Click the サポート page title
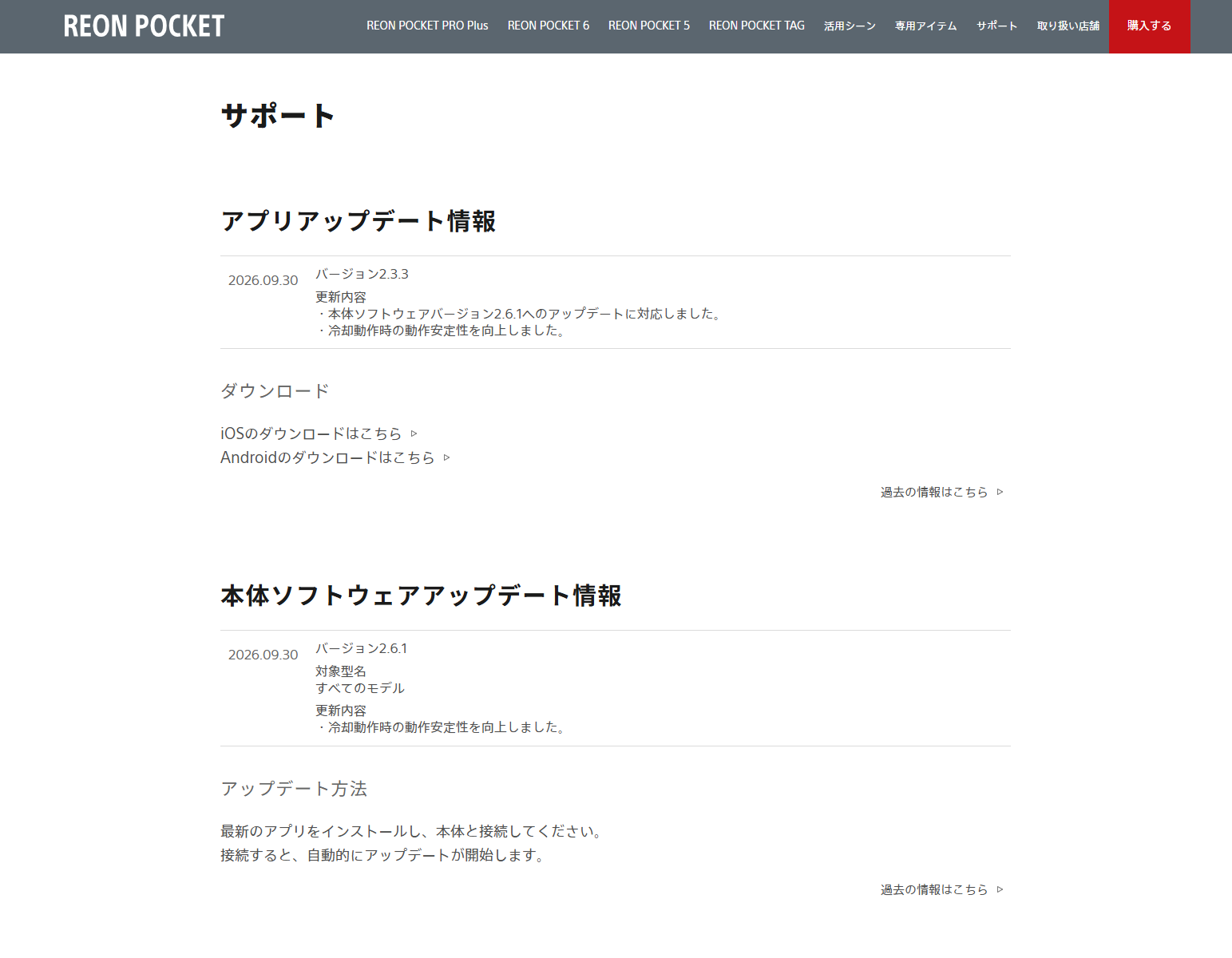The image size is (1232, 958). click(x=278, y=116)
